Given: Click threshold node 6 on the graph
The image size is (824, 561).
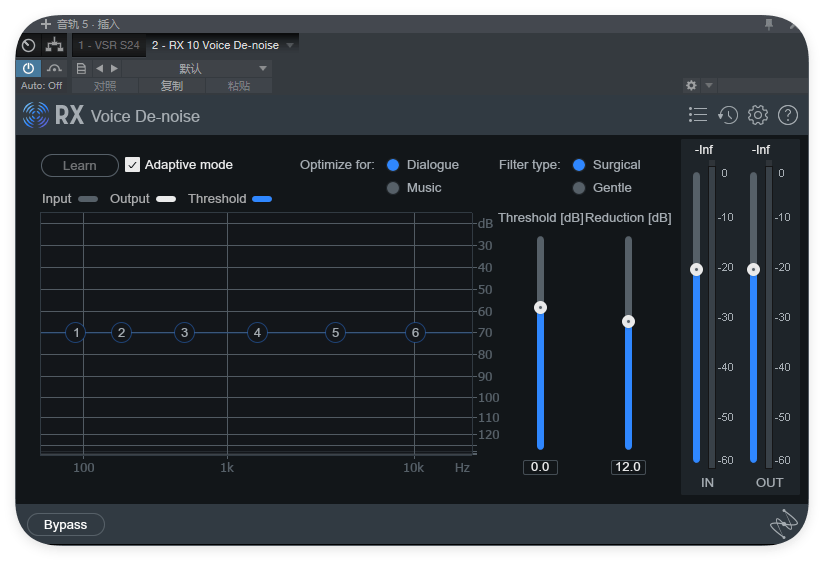Looking at the screenshot, I should [x=415, y=333].
